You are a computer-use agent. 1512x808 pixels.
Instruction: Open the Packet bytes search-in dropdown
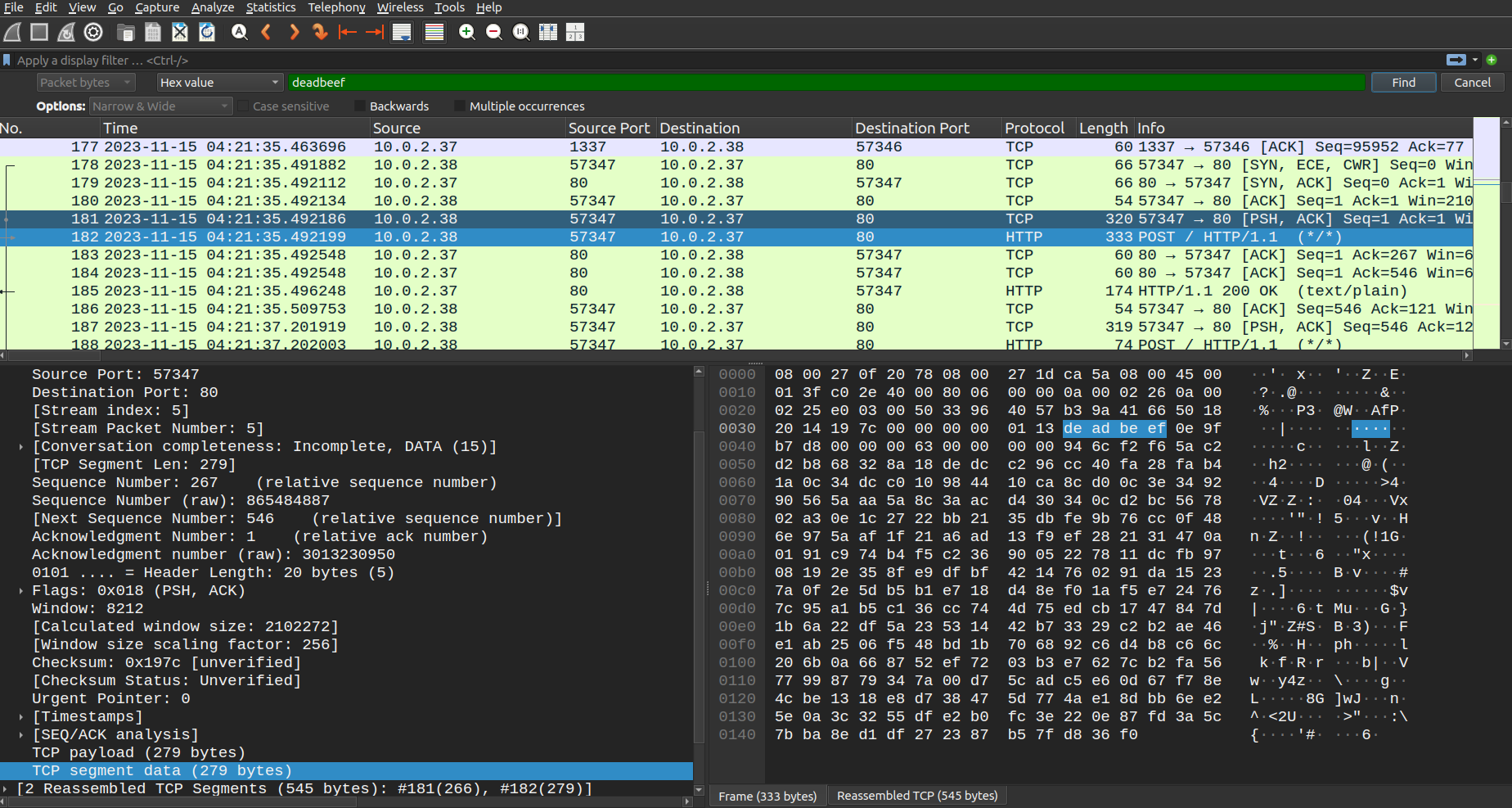pyautogui.click(x=86, y=83)
